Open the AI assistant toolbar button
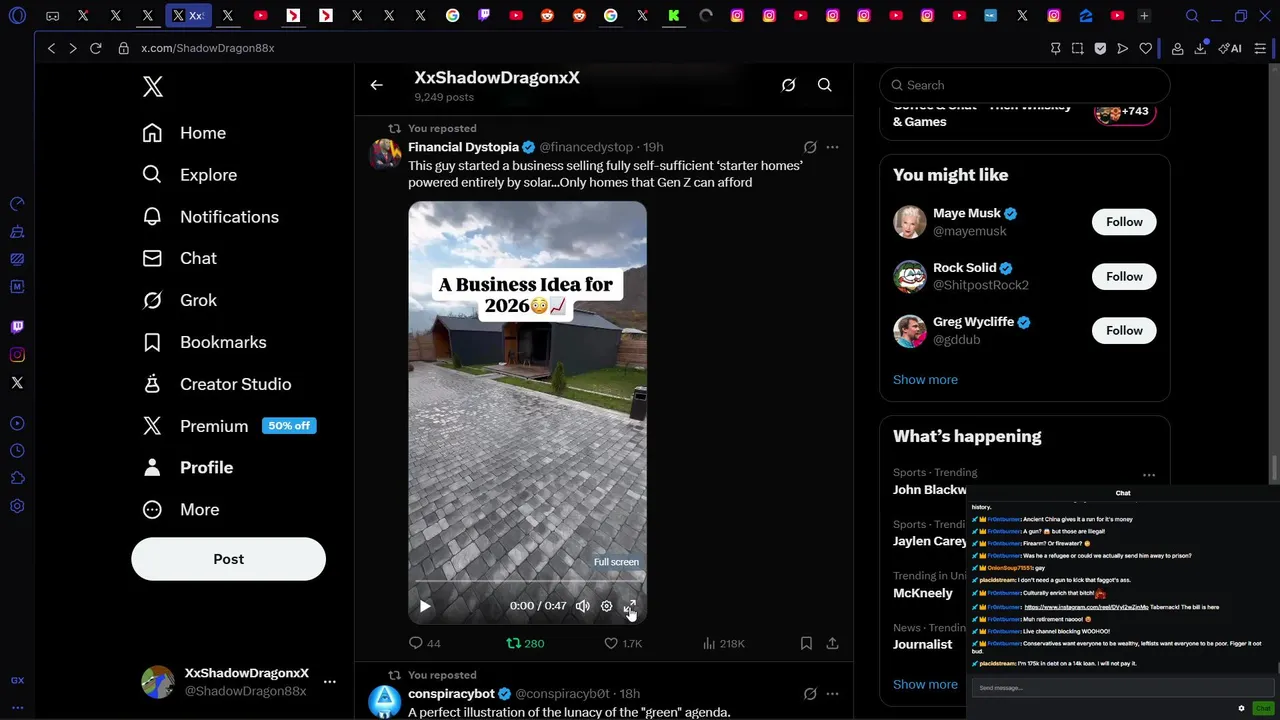 (x=1230, y=48)
